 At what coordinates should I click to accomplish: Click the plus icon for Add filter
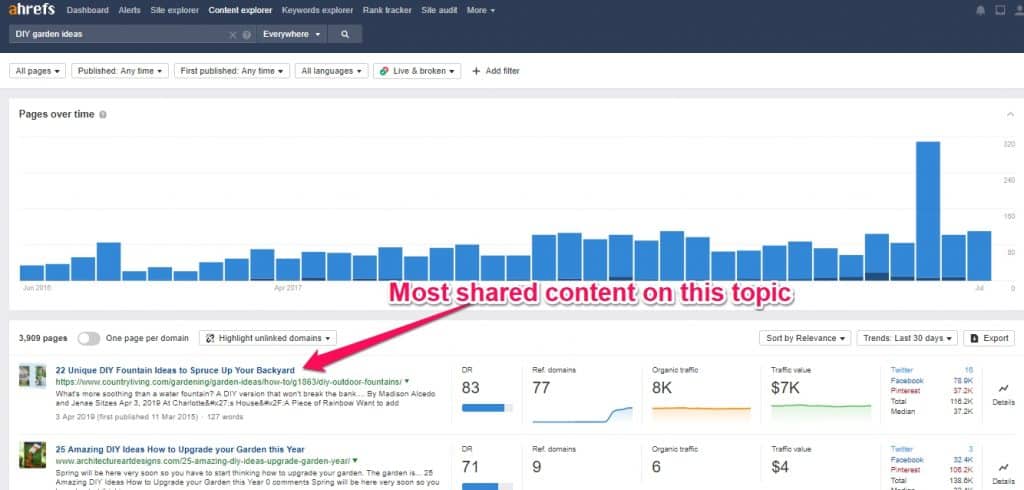pos(476,71)
